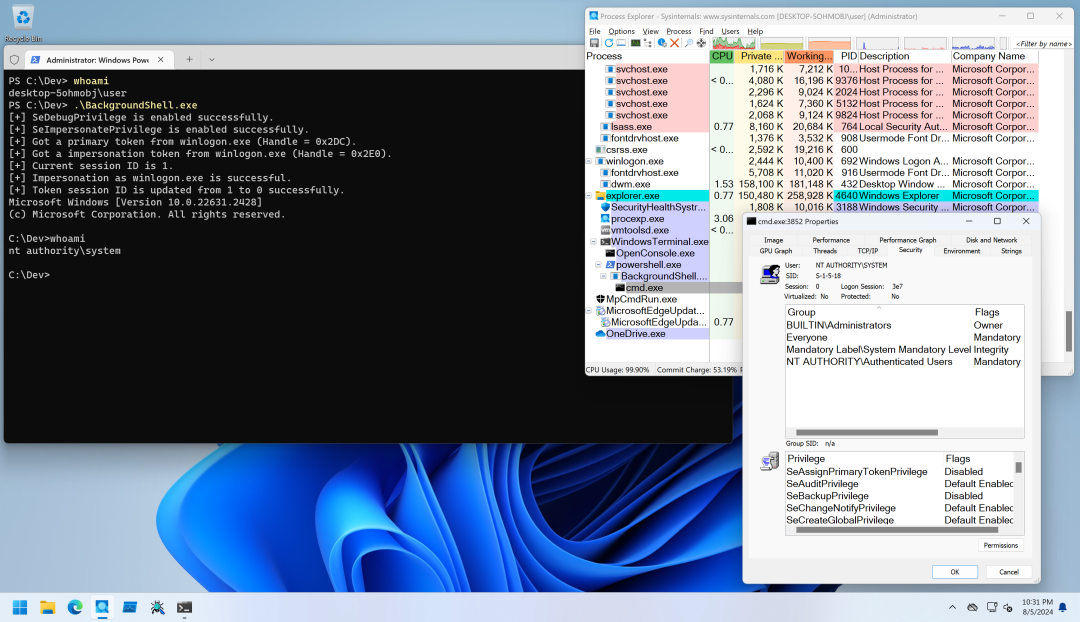Open Recycle Bin on the desktop
This screenshot has height=622, width=1080.
tap(23, 23)
